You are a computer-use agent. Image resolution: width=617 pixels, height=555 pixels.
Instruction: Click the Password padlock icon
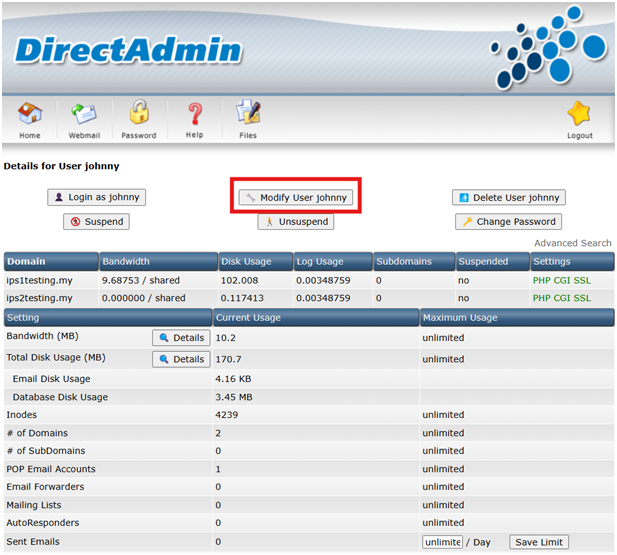tap(138, 114)
